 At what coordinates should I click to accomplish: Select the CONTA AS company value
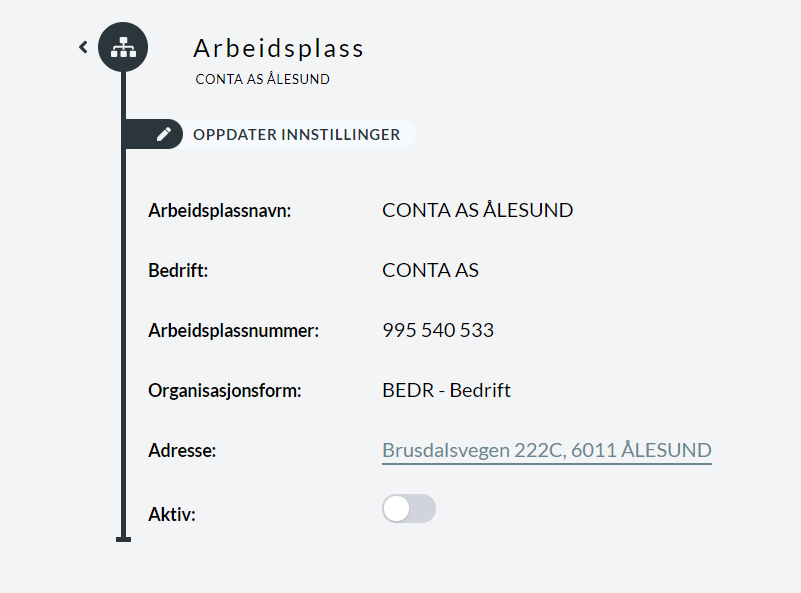point(430,270)
